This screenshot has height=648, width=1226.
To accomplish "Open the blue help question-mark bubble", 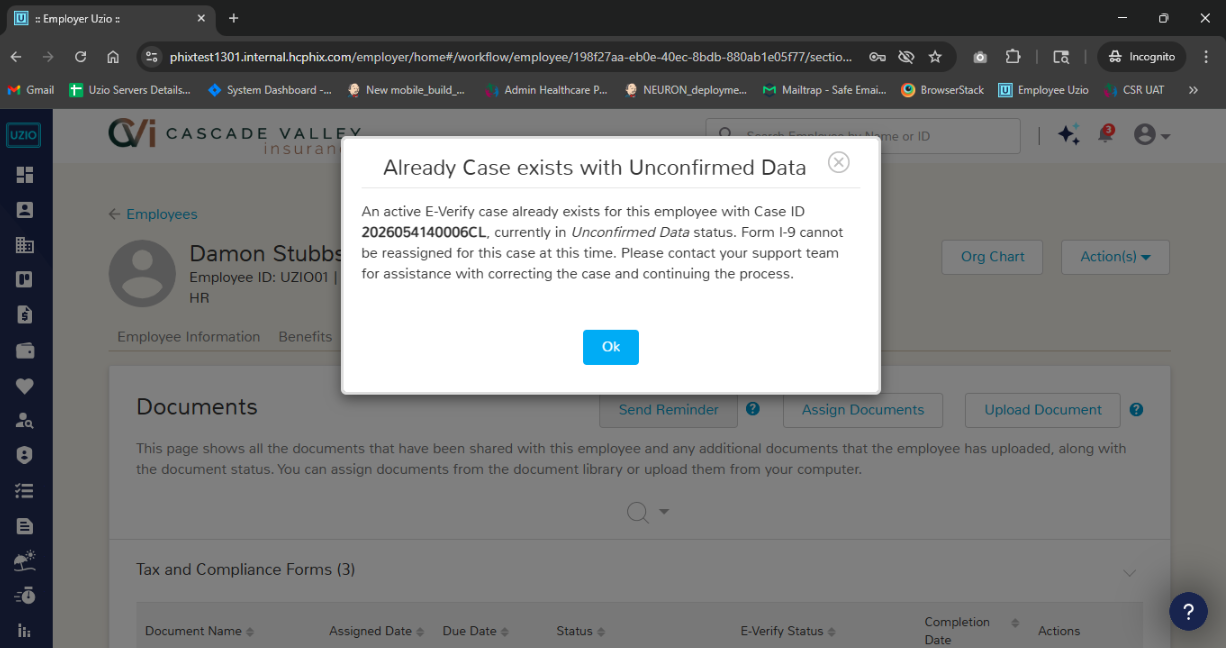I will coord(1188,612).
